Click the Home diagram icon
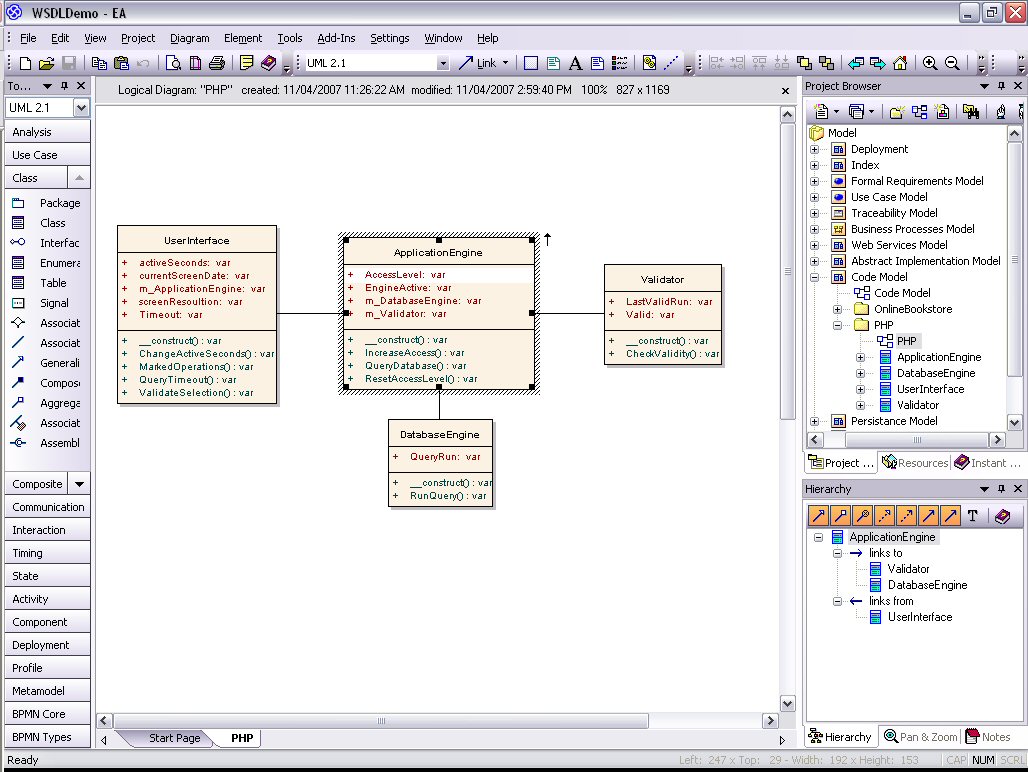Viewport: 1028px width, 772px height. pos(900,63)
